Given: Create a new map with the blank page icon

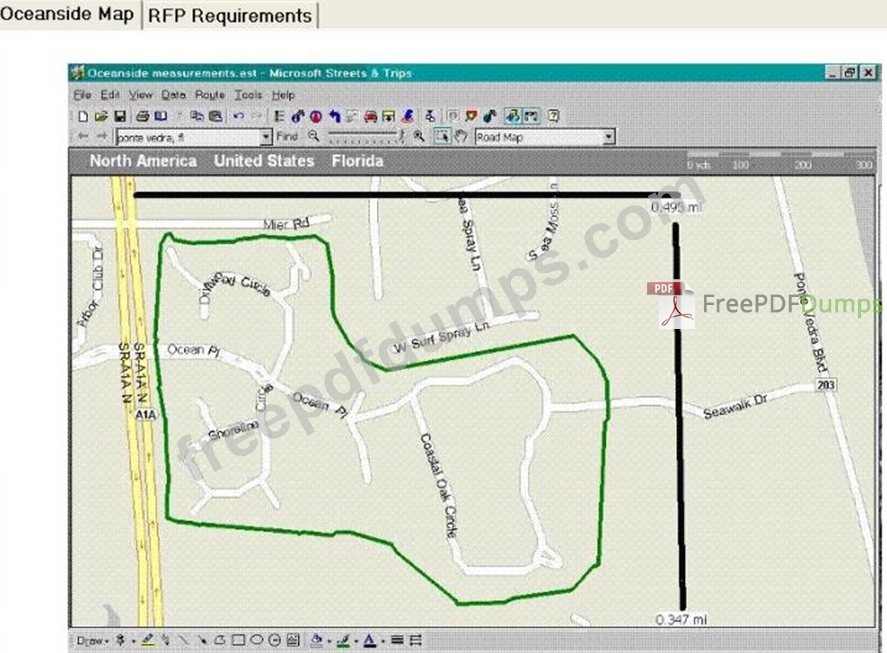Looking at the screenshot, I should [x=83, y=117].
